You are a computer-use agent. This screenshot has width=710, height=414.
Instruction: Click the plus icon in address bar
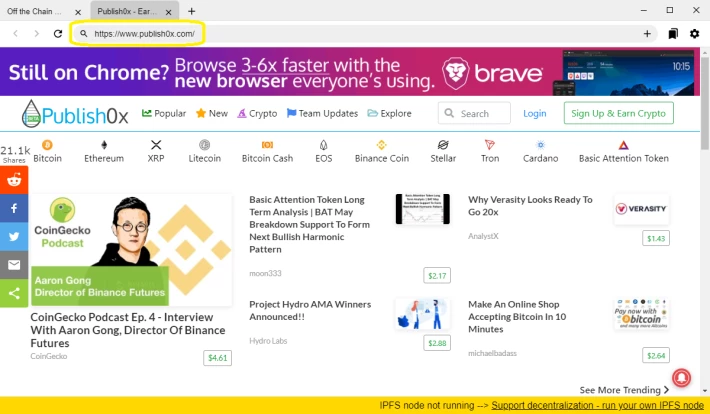coord(647,34)
